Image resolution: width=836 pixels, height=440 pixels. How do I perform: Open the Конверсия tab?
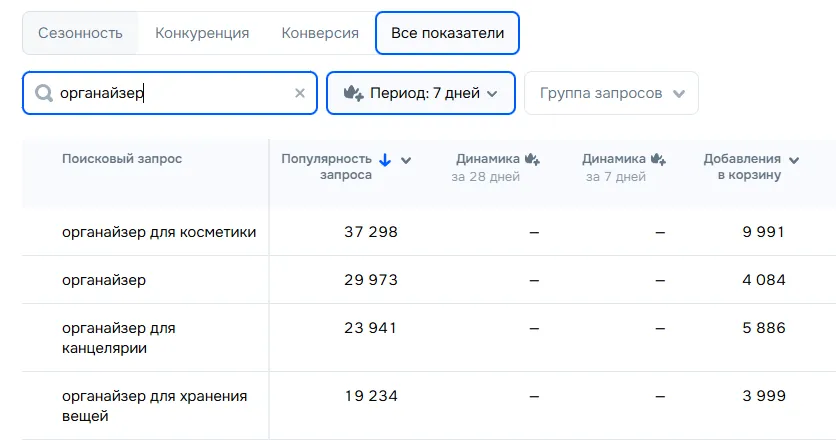coord(320,33)
